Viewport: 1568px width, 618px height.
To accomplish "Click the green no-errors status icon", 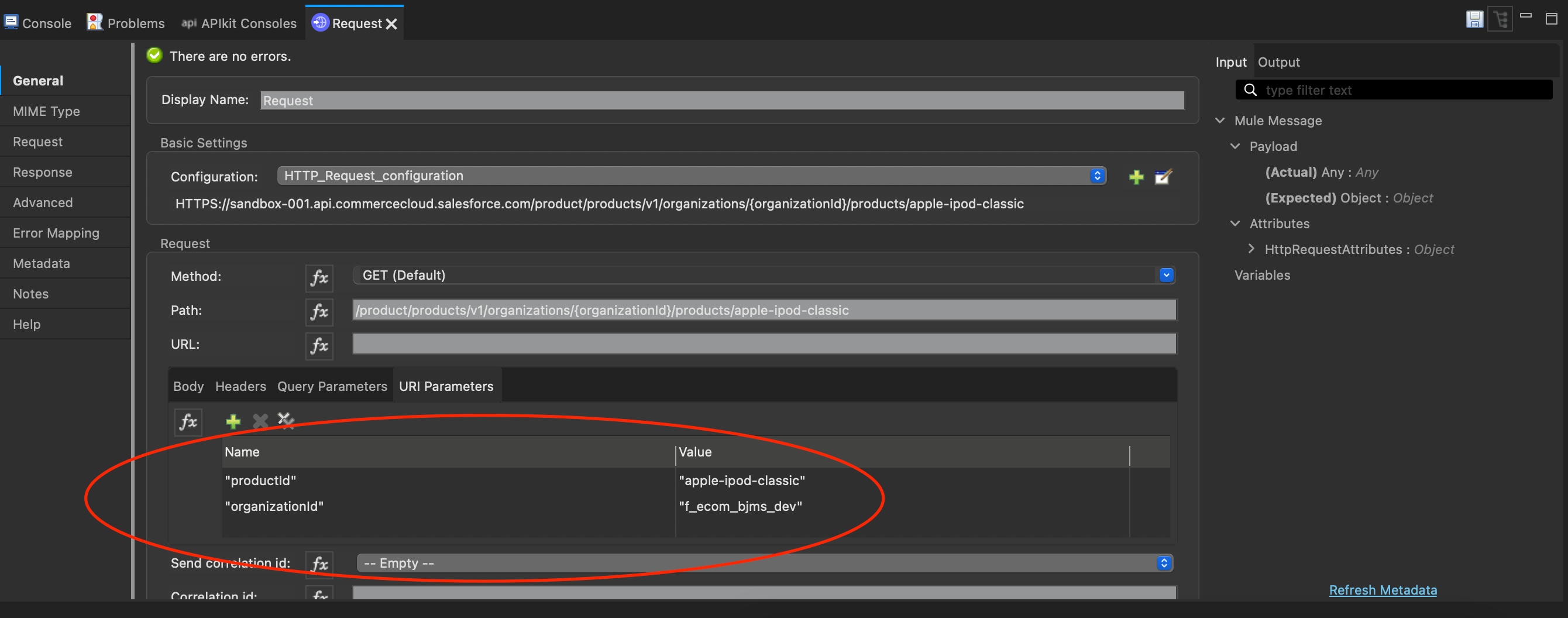I will 154,56.
